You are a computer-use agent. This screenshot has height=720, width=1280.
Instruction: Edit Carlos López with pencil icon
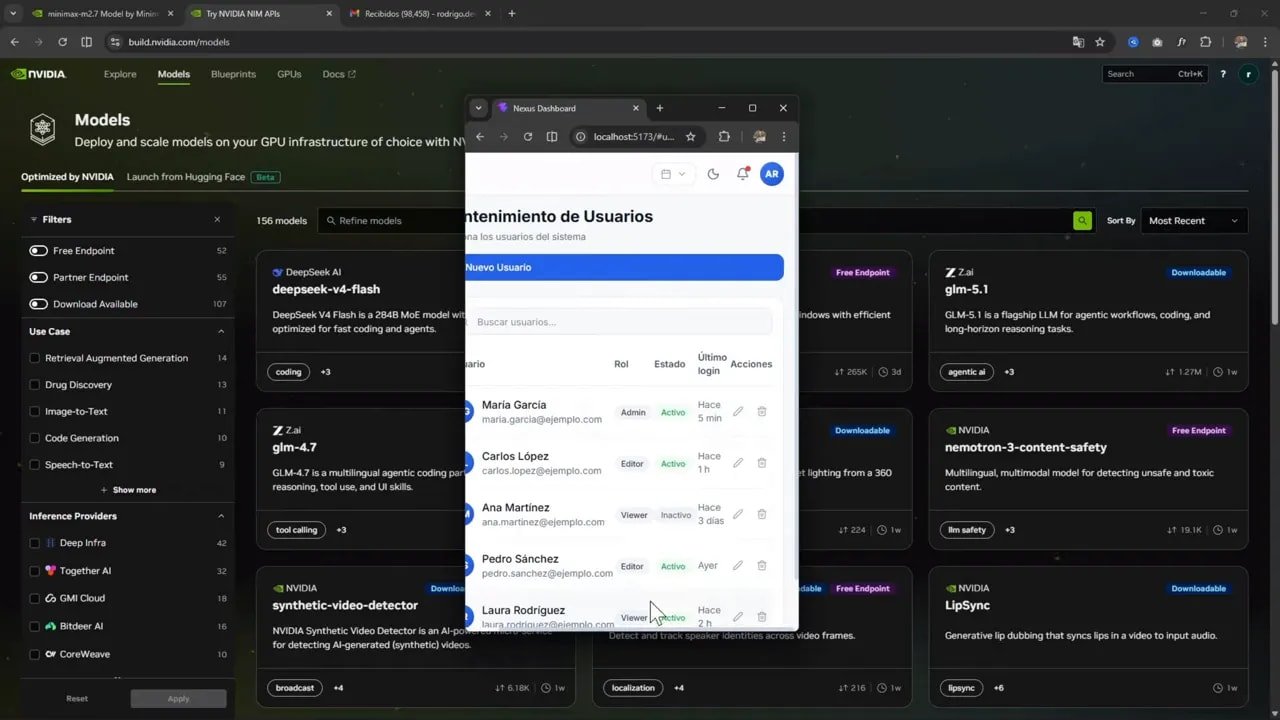738,463
